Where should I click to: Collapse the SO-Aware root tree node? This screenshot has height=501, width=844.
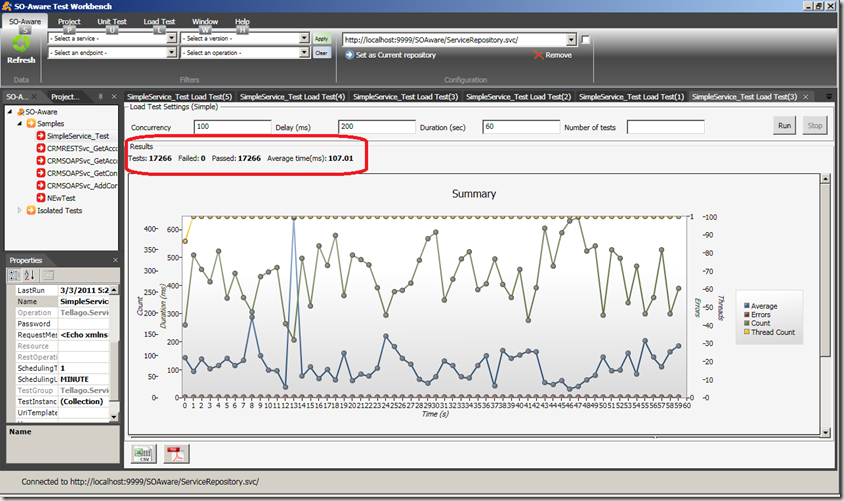[x=10, y=112]
